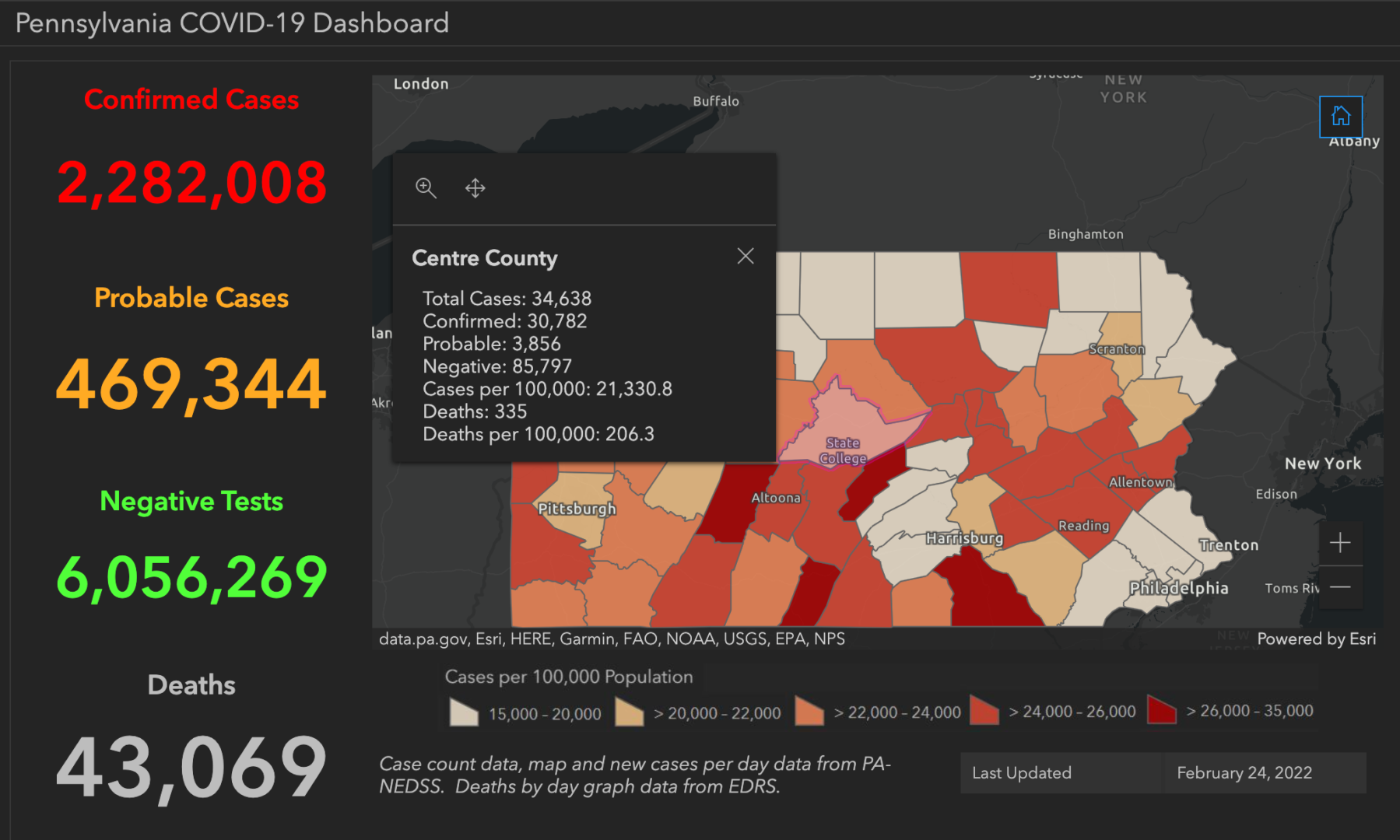This screenshot has height=840, width=1400.
Task: Click the 15,000 - 20,000 legend swatch
Action: tap(465, 712)
